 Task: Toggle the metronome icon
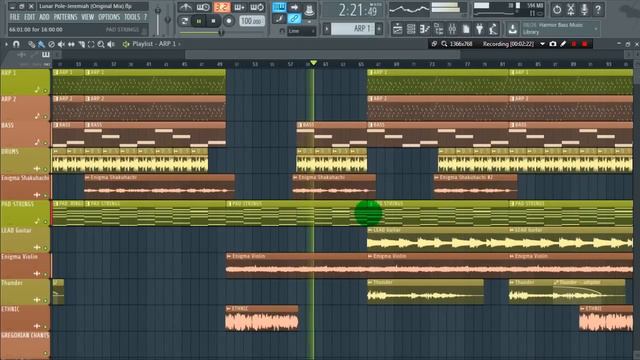[185, 7]
